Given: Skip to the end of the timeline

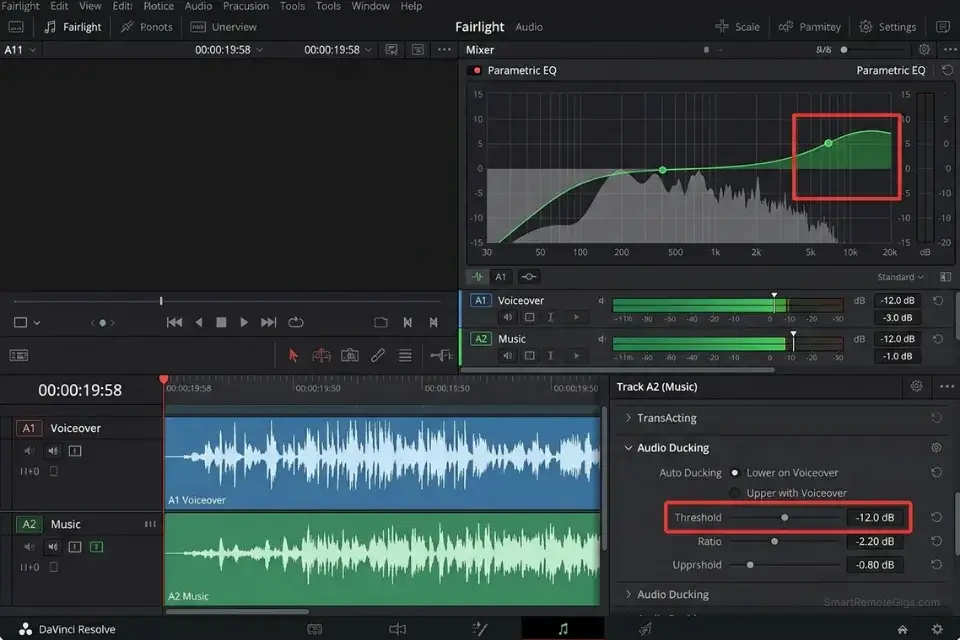Looking at the screenshot, I should point(268,322).
